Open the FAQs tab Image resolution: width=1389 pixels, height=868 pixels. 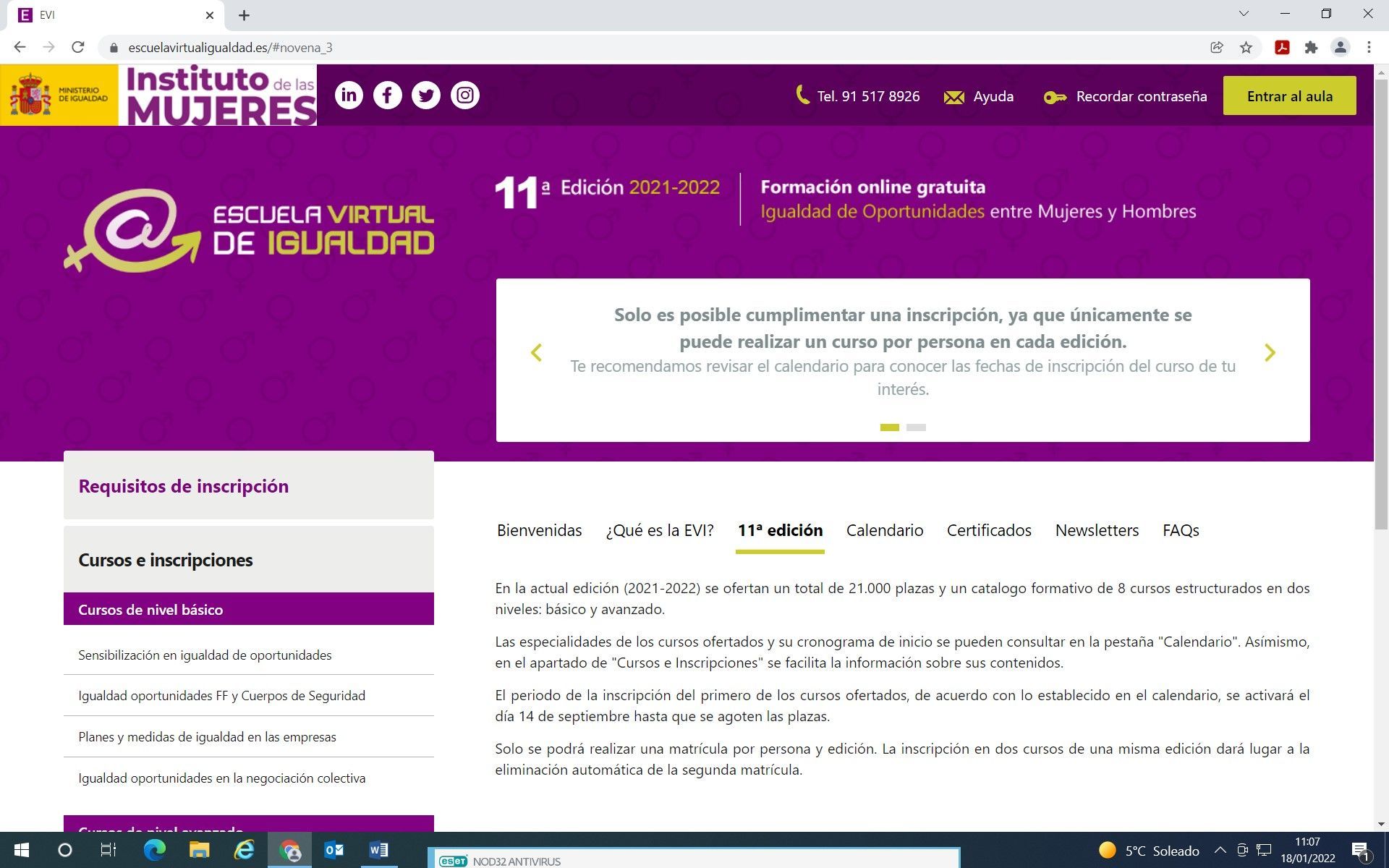click(x=1181, y=530)
